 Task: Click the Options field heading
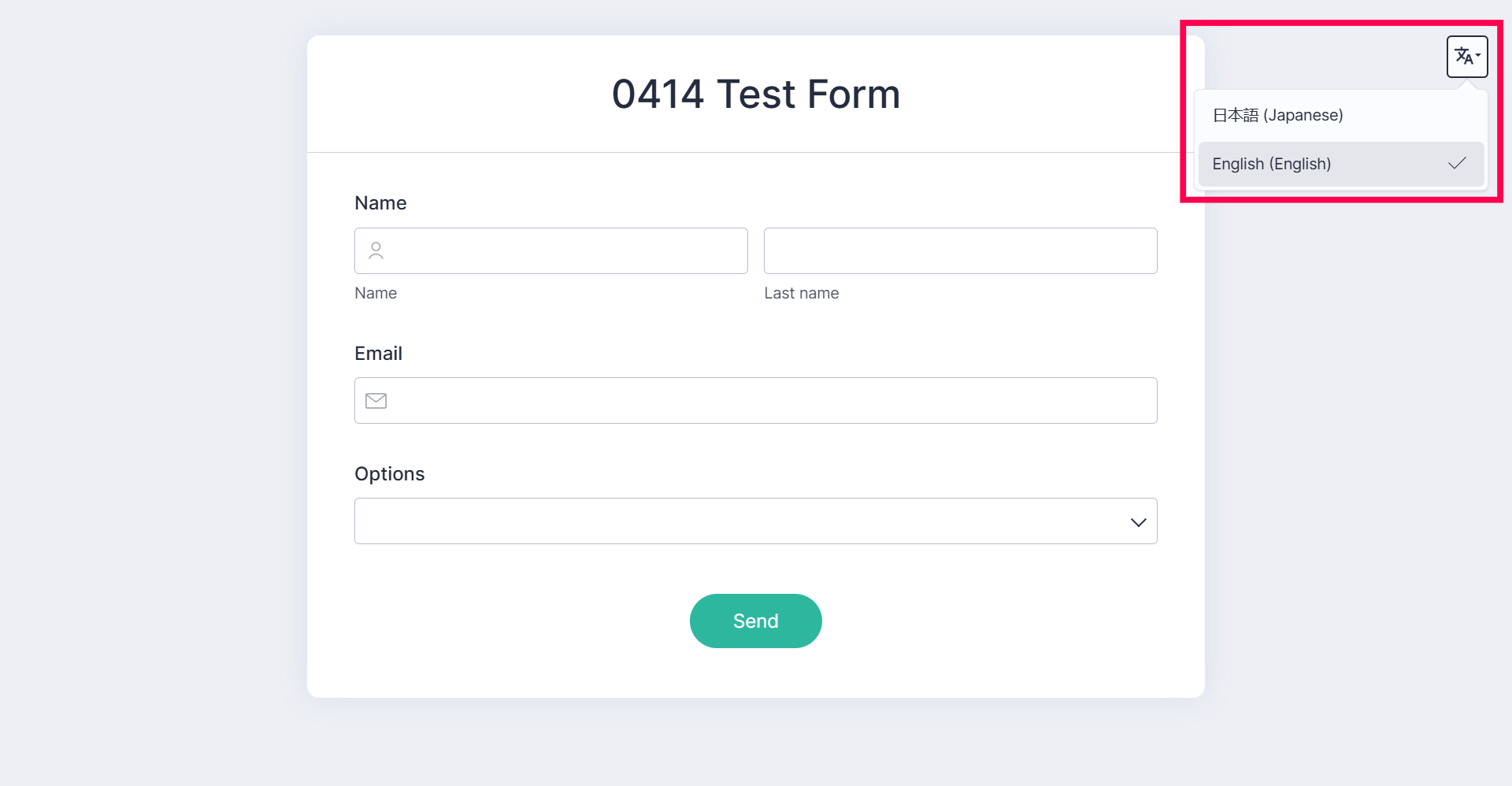click(389, 474)
